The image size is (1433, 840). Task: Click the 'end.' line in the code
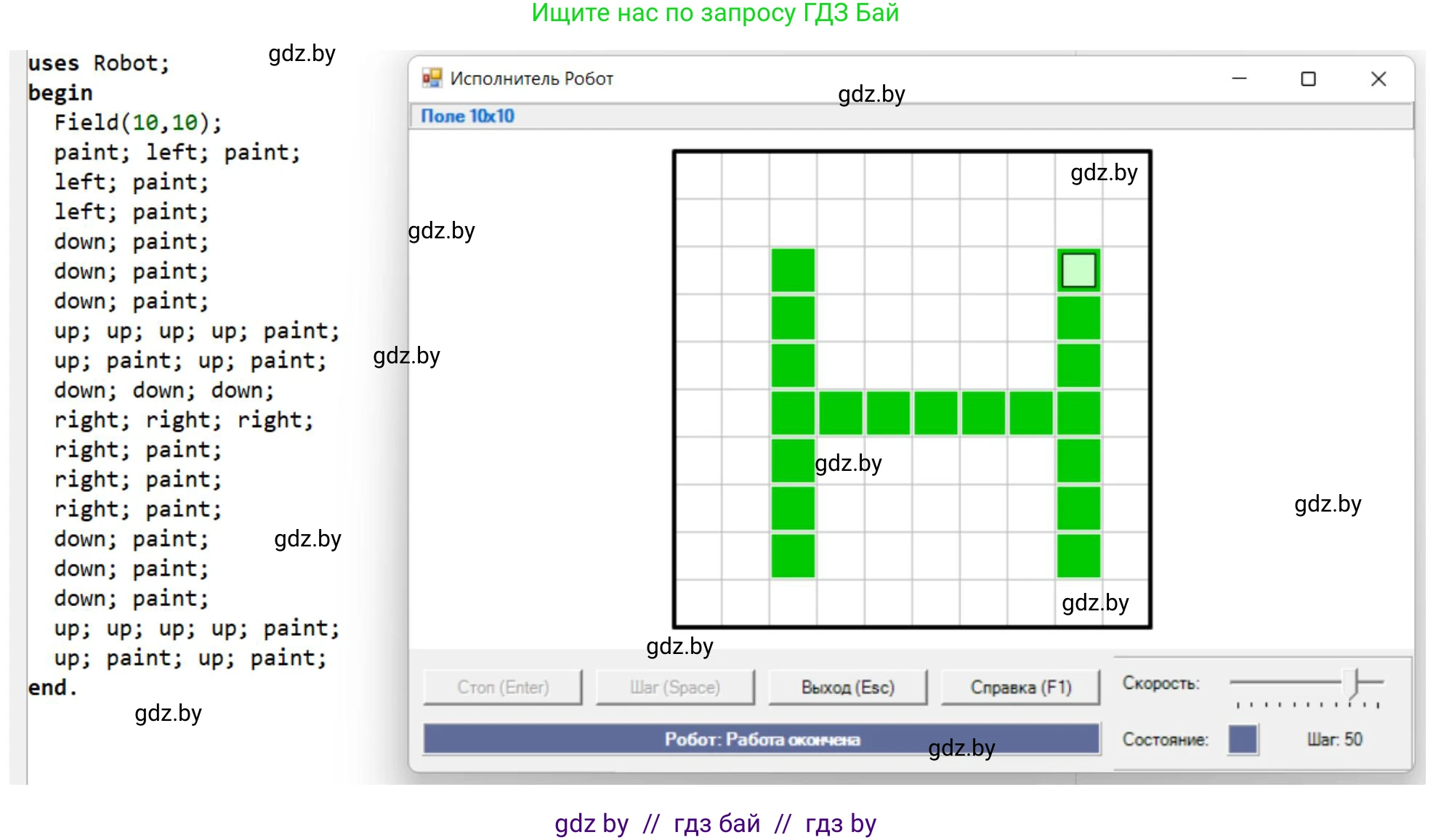point(52,687)
